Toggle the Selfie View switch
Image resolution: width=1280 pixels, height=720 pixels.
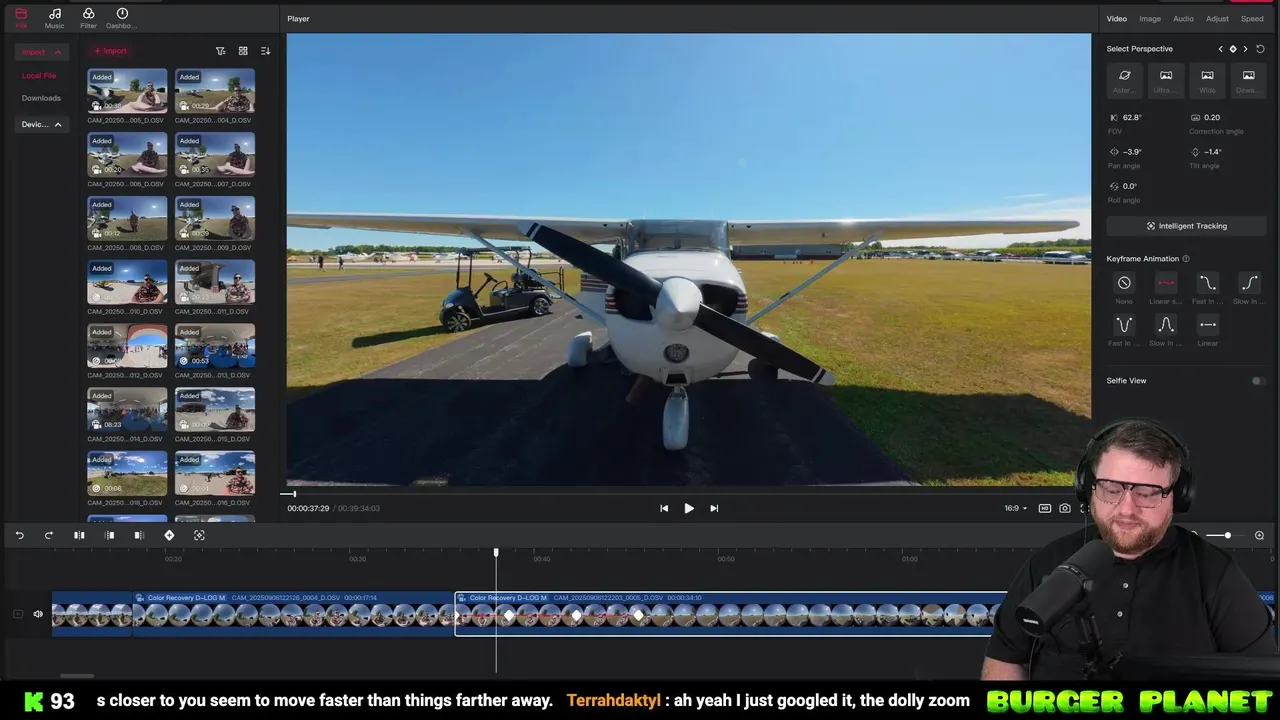tap(1258, 381)
